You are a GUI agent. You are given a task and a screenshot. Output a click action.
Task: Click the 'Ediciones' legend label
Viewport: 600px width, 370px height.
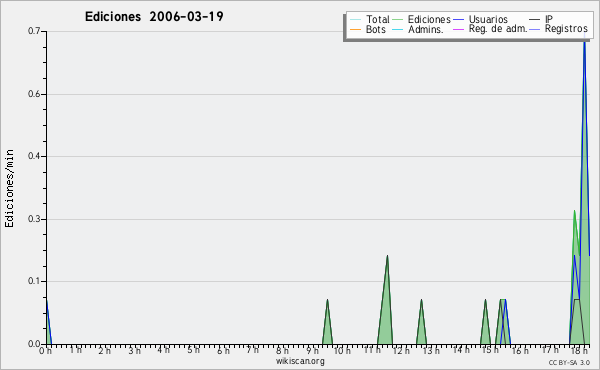[429, 19]
